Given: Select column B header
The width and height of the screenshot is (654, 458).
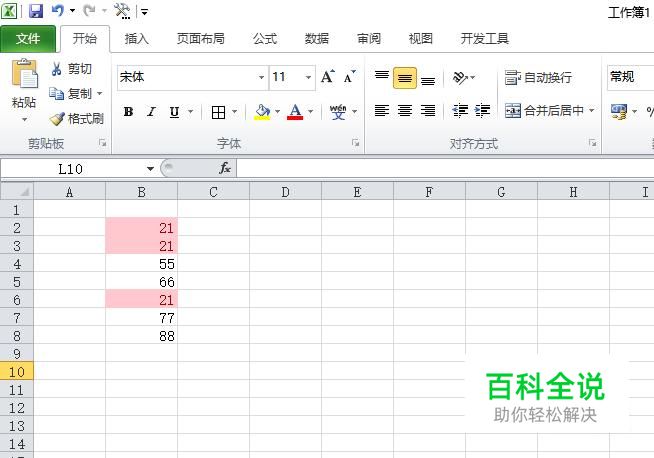Looking at the screenshot, I should click(x=141, y=192).
